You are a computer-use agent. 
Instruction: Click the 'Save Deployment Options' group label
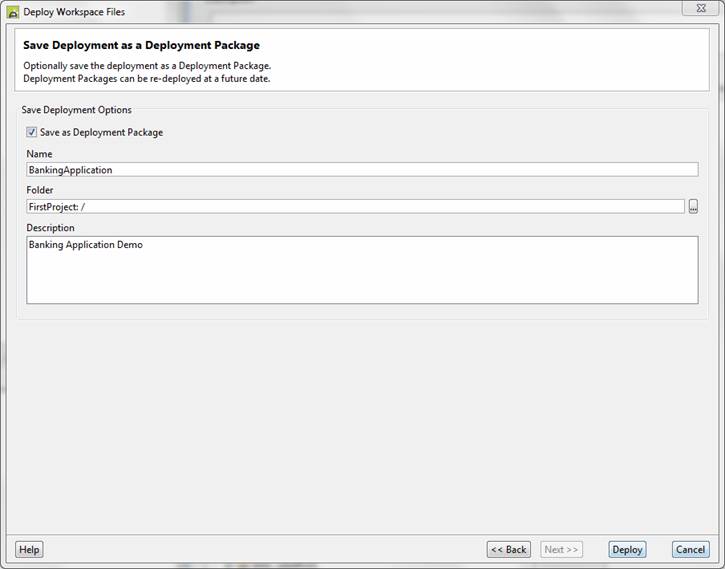[x=76, y=110]
